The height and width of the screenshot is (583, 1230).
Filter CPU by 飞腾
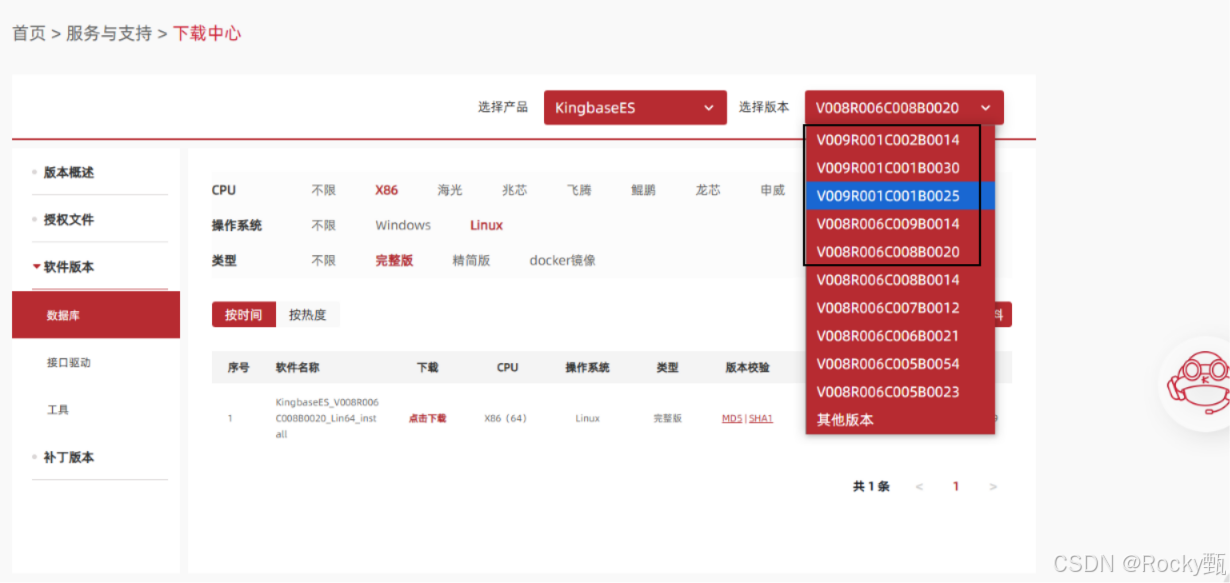click(x=579, y=190)
